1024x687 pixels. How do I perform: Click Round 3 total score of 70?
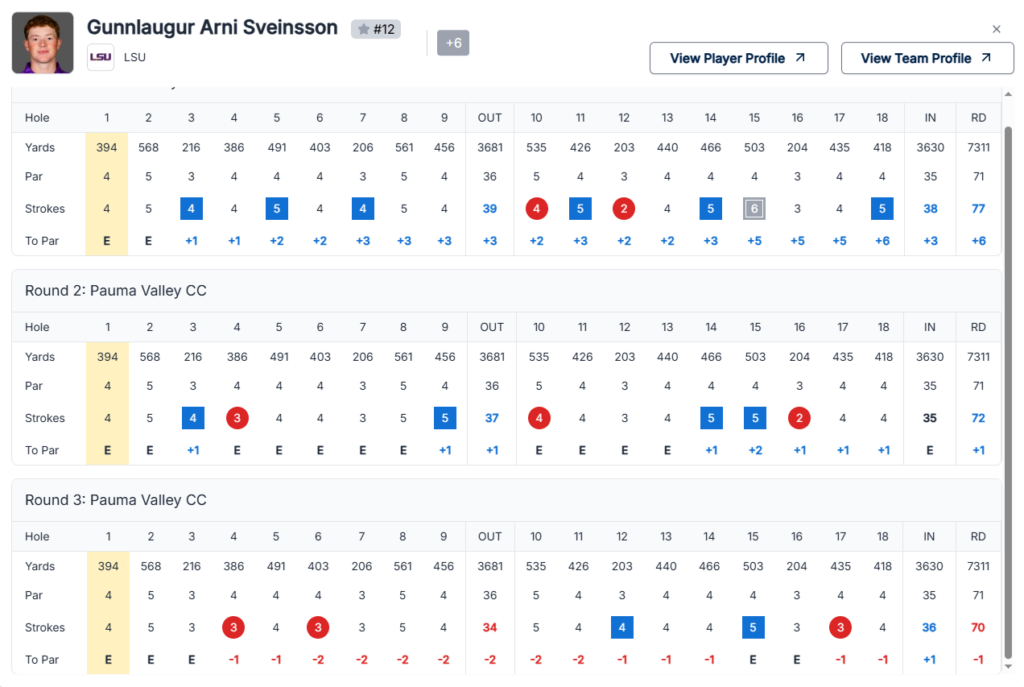978,627
